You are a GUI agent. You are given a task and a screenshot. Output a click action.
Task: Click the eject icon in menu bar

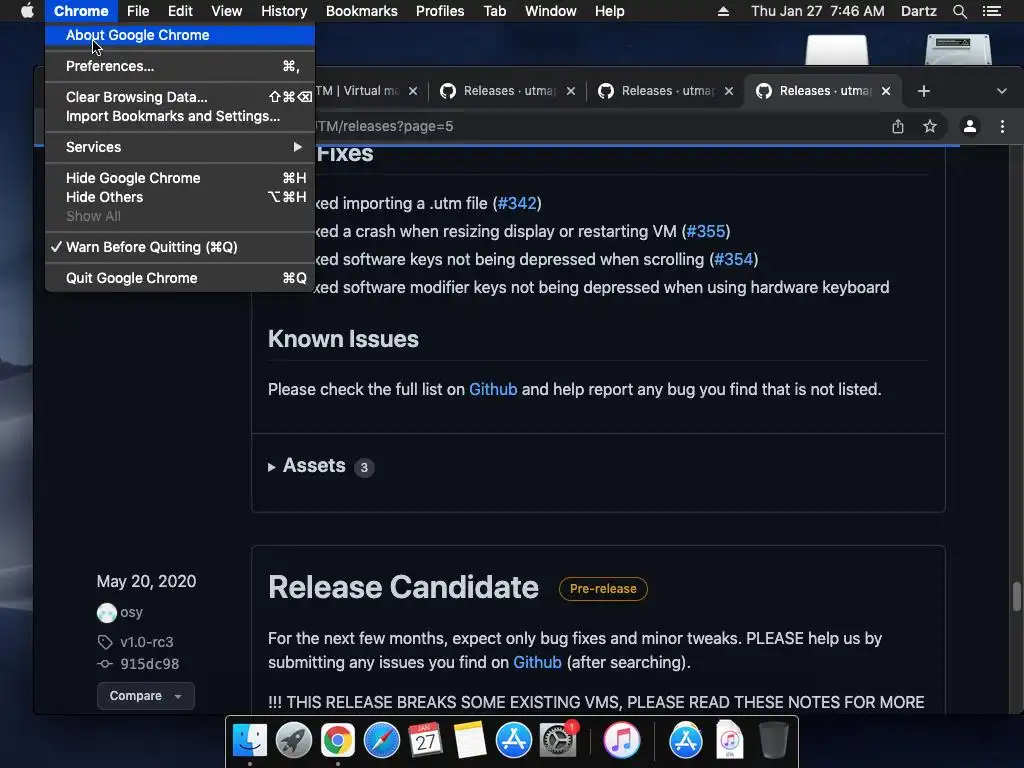[x=723, y=11]
